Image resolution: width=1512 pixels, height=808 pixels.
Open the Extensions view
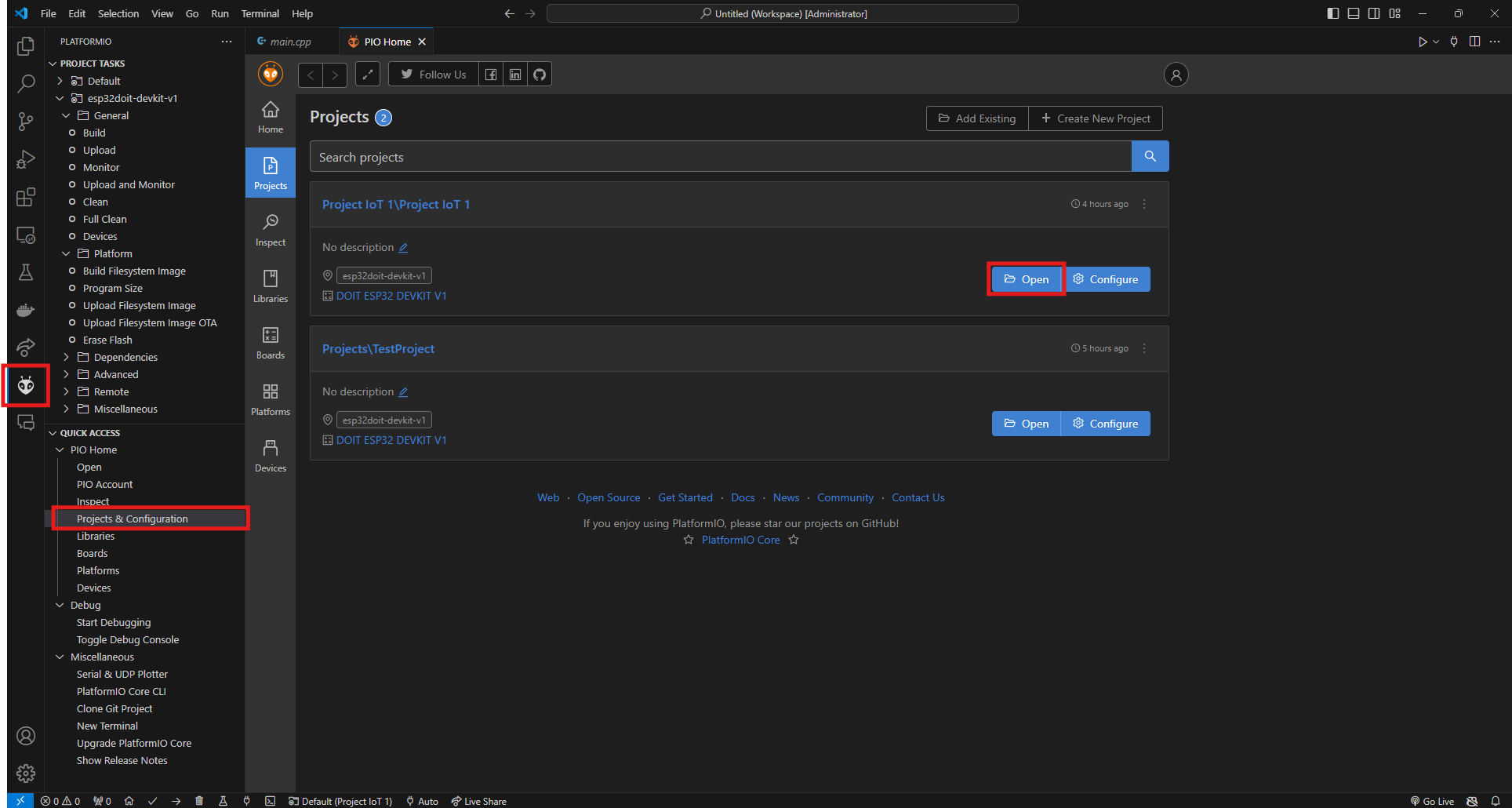tap(26, 197)
